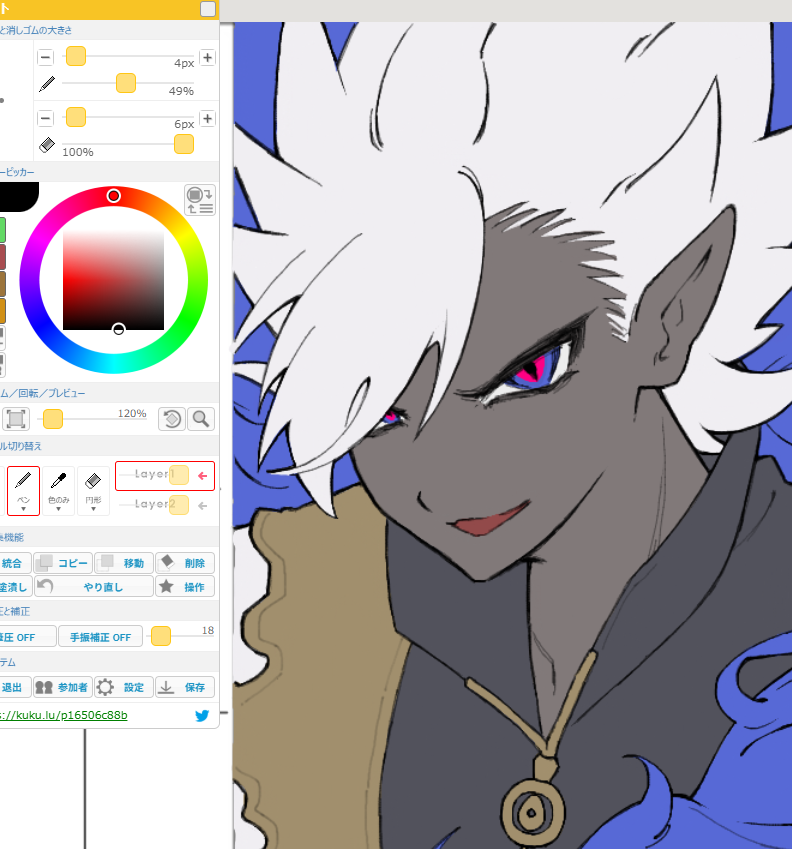
Task: Open the eraser shape dropdown arrow
Action: (93, 509)
